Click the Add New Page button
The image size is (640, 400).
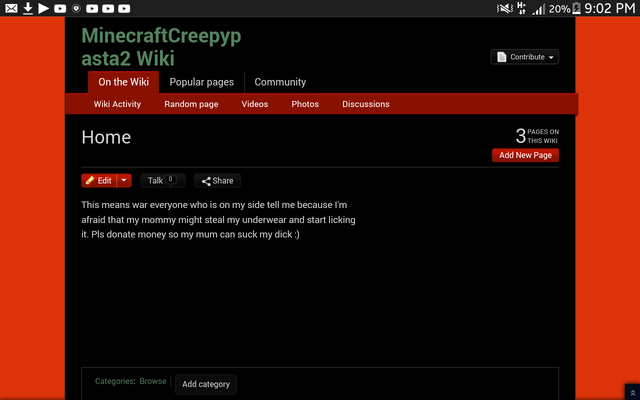pyautogui.click(x=525, y=155)
